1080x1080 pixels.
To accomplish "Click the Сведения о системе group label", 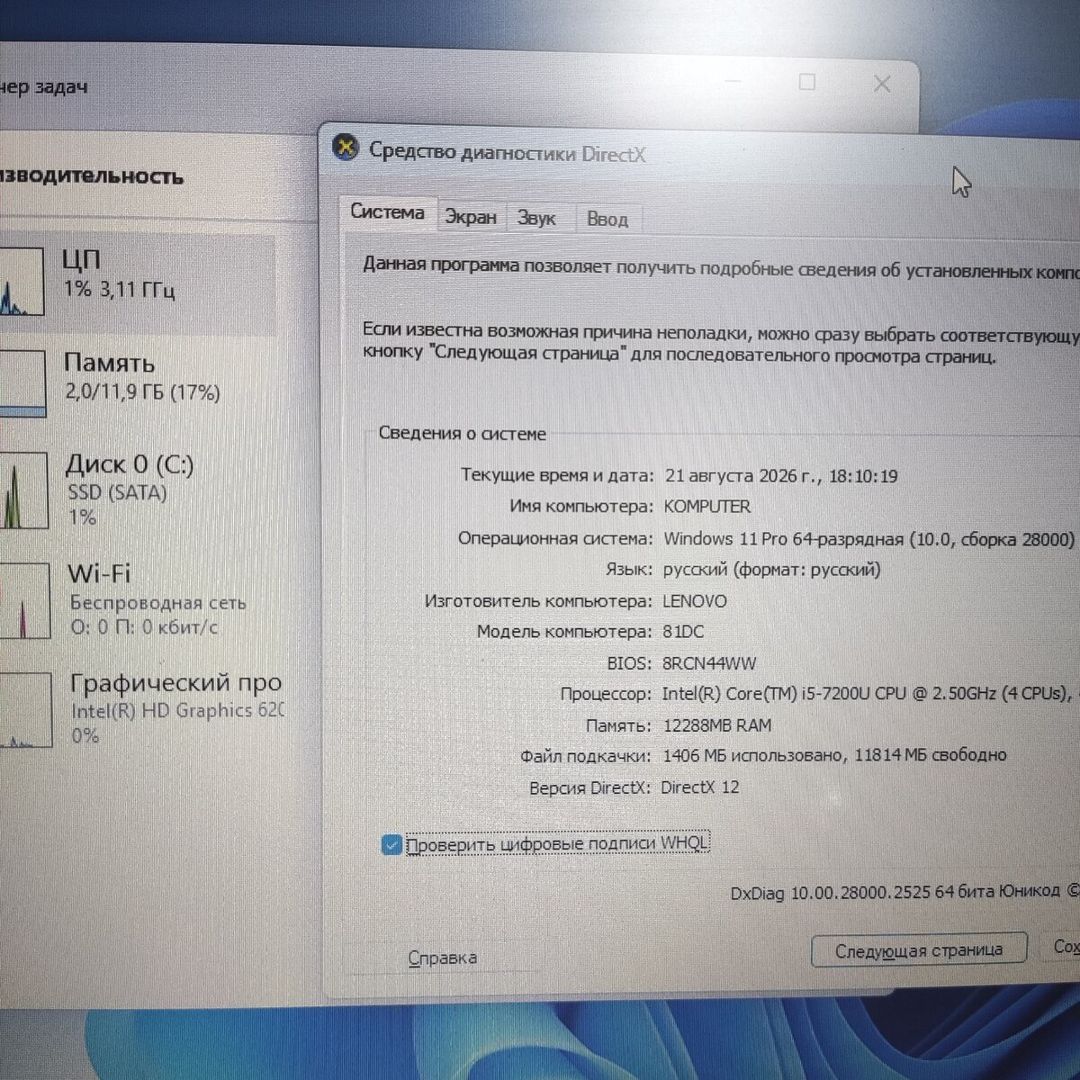I will click(x=462, y=433).
